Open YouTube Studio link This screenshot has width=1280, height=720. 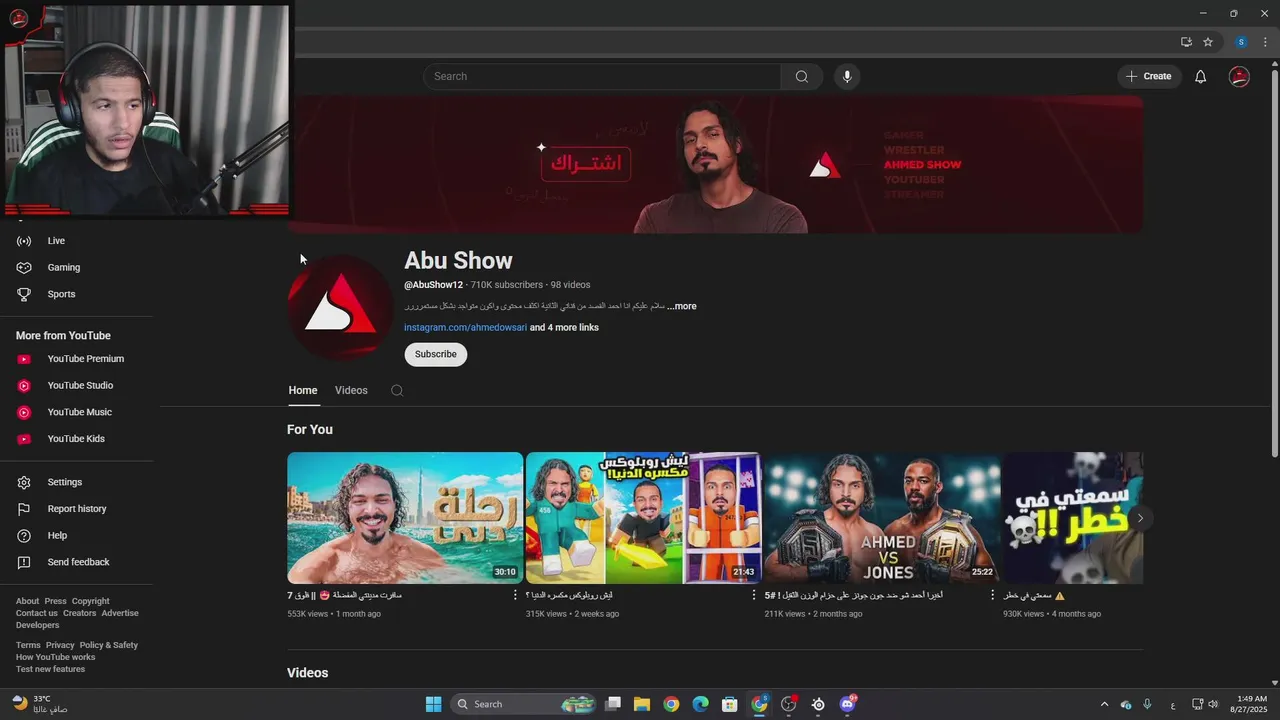click(x=80, y=386)
